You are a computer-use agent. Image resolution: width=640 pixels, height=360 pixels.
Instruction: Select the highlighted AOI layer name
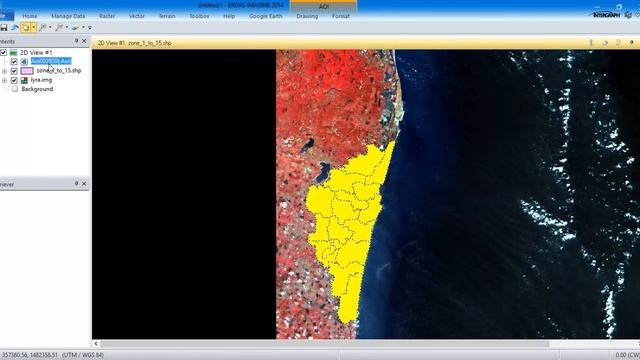tap(51, 61)
